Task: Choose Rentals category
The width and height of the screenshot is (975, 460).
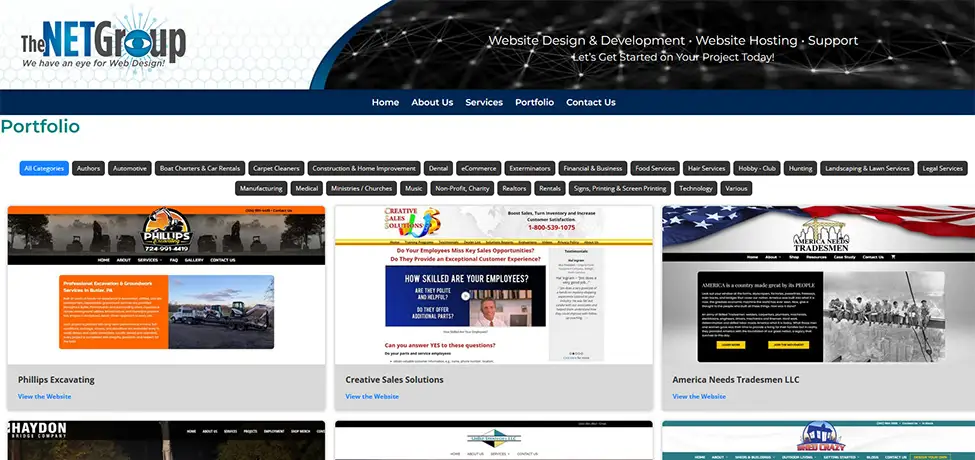Action: pyautogui.click(x=550, y=188)
